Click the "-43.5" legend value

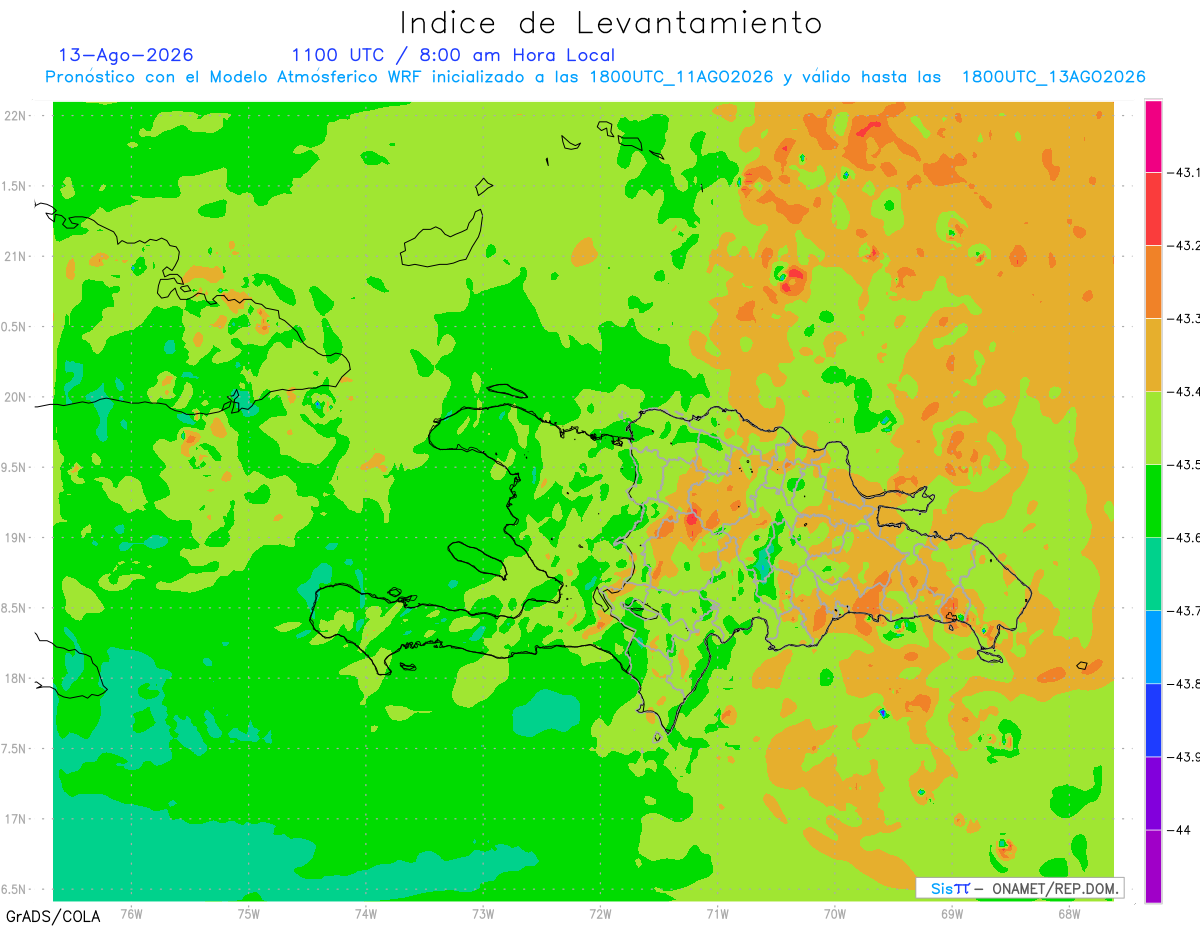coord(1183,465)
